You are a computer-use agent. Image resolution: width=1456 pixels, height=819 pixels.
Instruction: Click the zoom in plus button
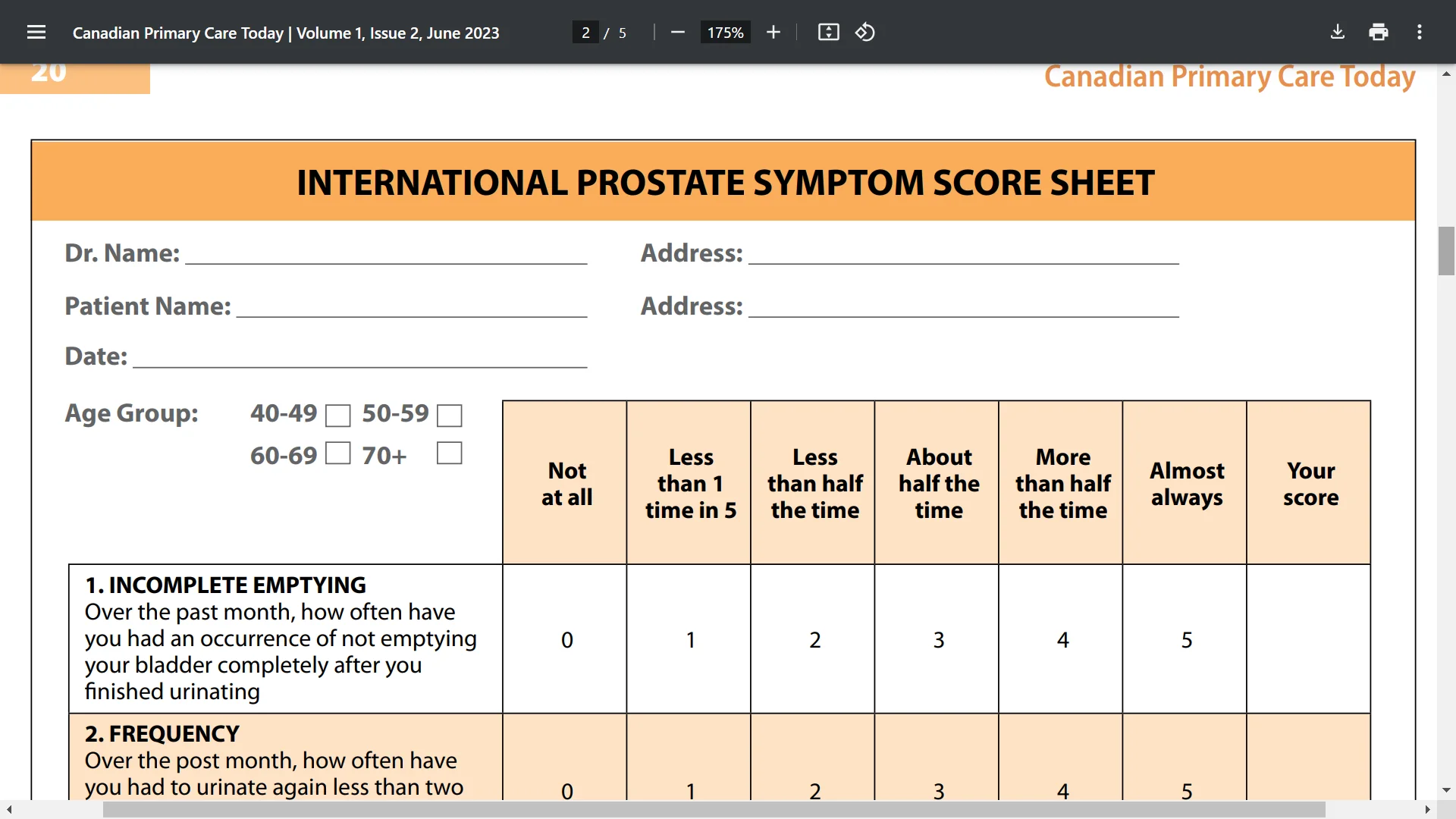773,33
